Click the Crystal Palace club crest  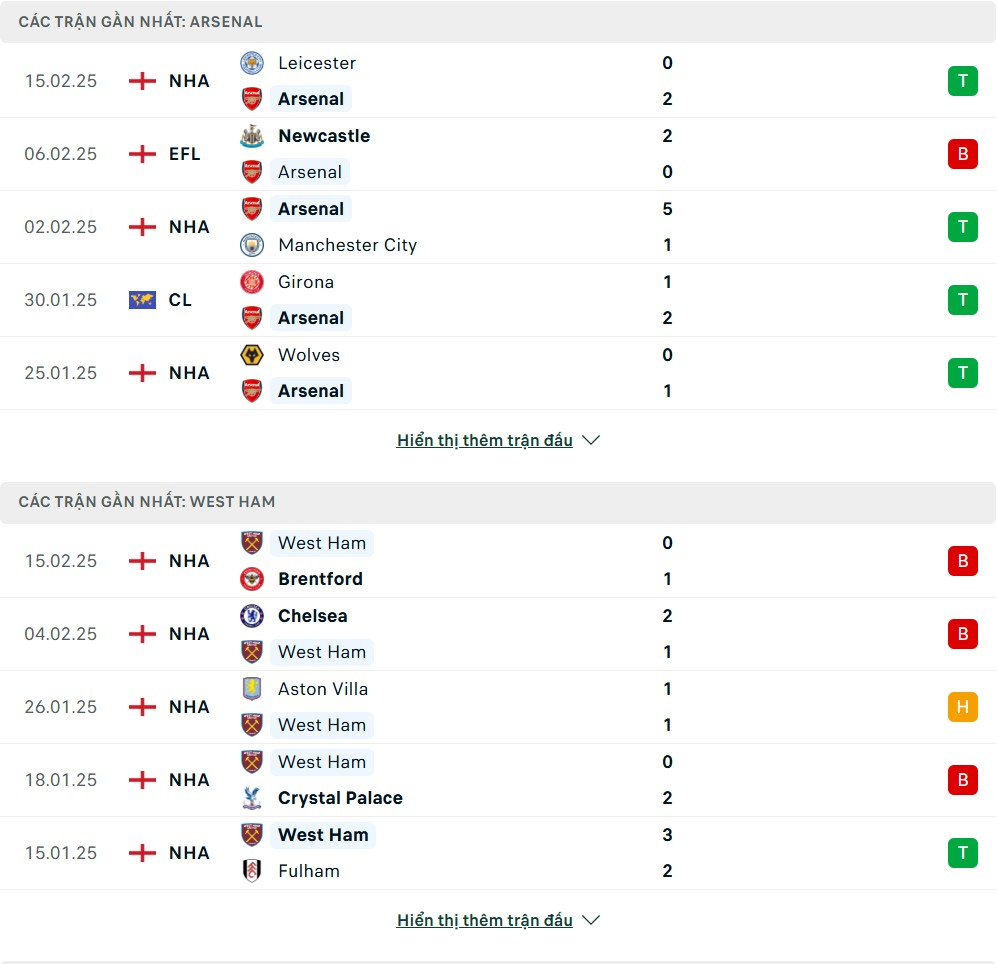[252, 798]
